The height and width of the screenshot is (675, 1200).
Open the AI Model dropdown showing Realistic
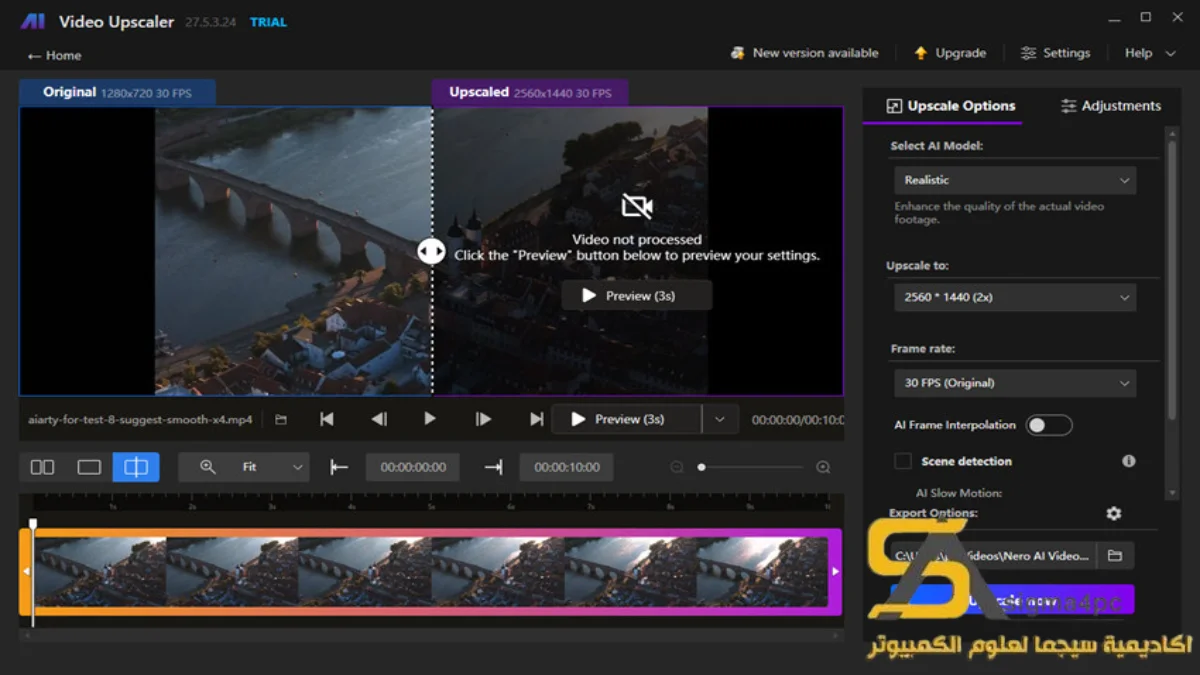(1015, 180)
